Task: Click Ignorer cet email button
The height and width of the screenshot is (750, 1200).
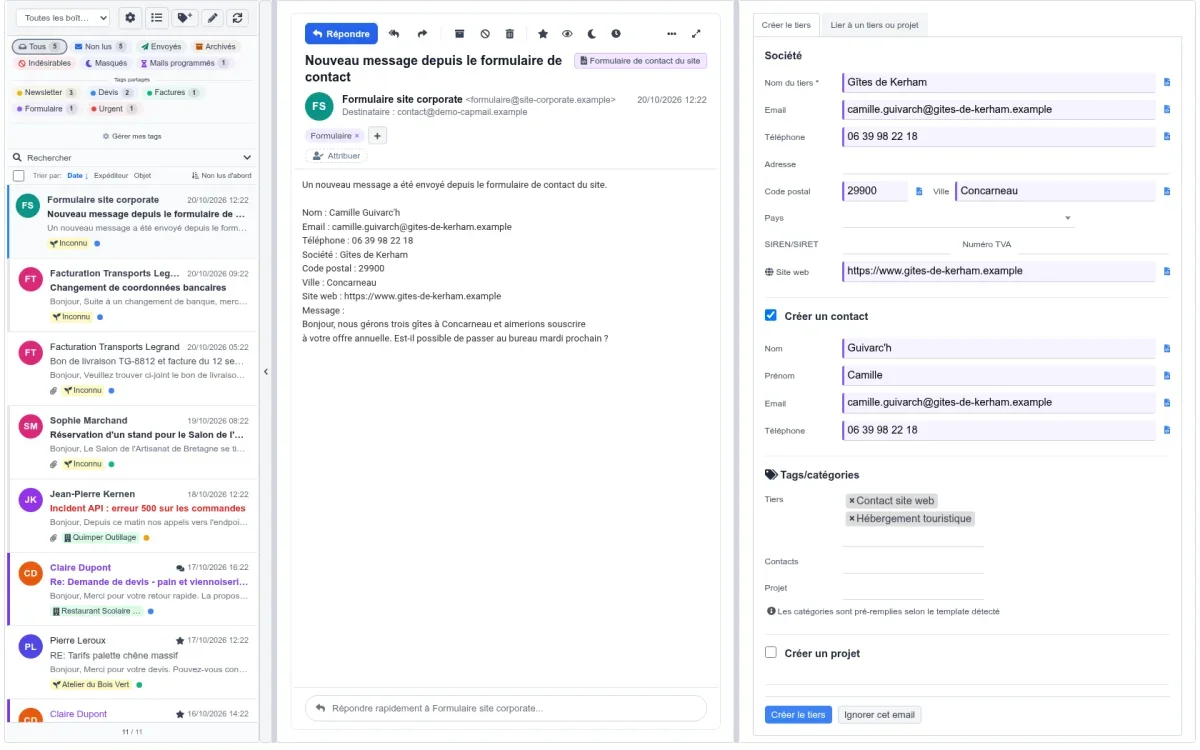Action: click(879, 715)
